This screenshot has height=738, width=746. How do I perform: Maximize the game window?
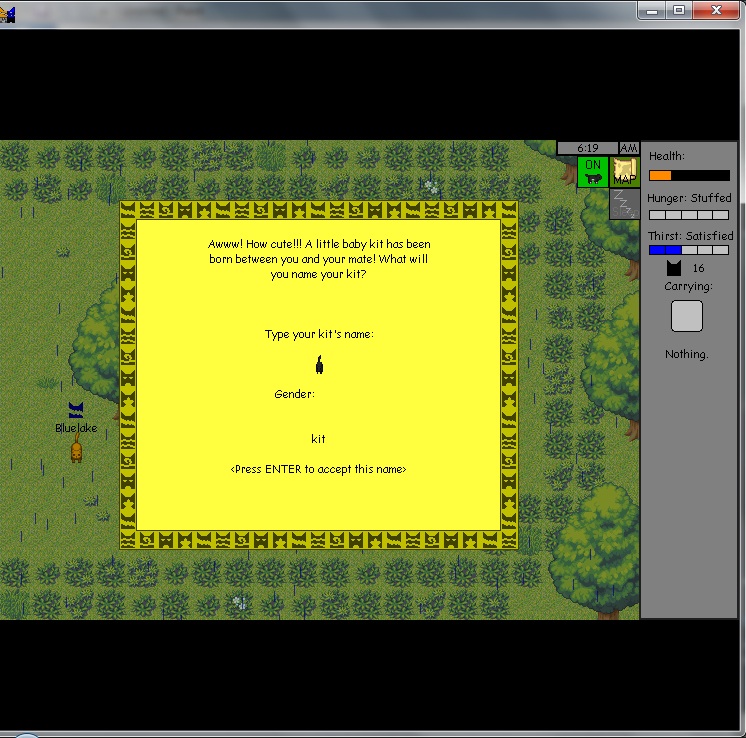click(x=679, y=9)
